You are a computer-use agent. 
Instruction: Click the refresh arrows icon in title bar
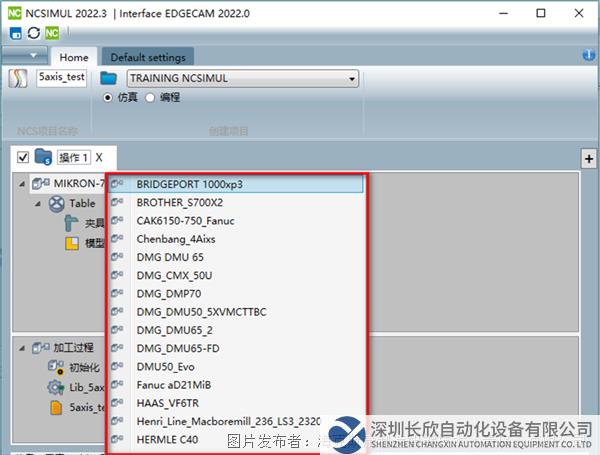pyautogui.click(x=34, y=34)
